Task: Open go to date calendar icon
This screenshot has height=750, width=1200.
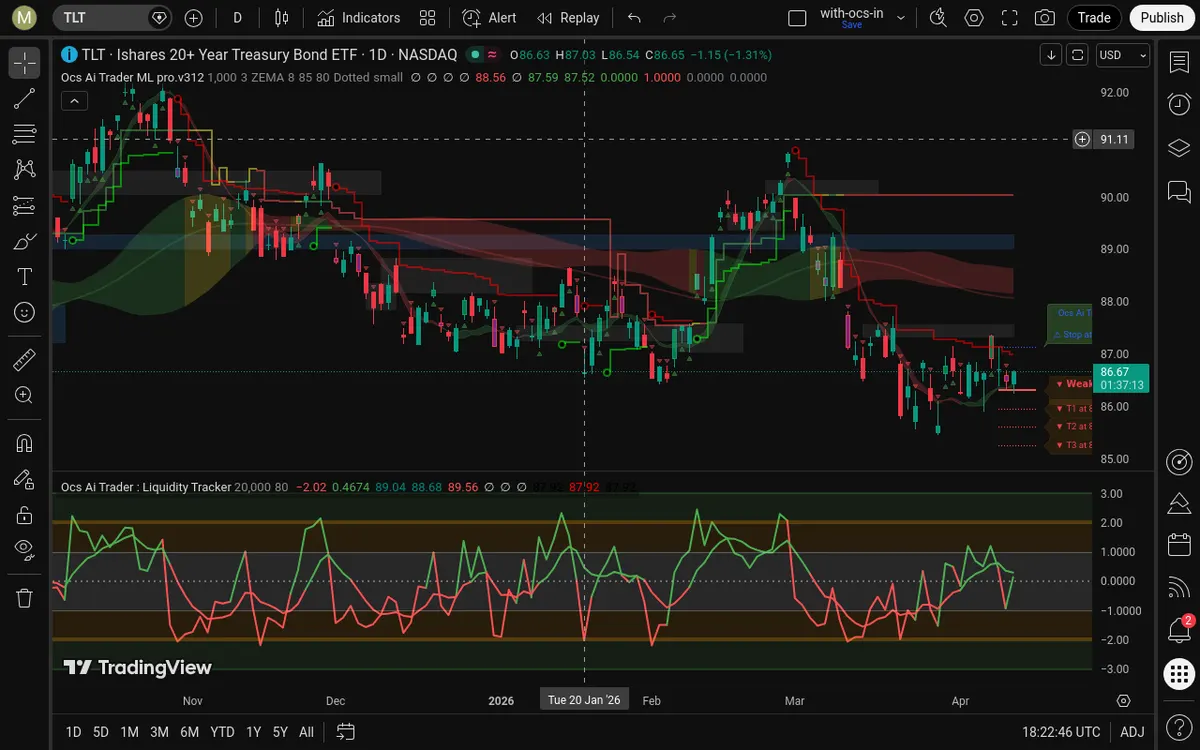Action: pyautogui.click(x=346, y=731)
